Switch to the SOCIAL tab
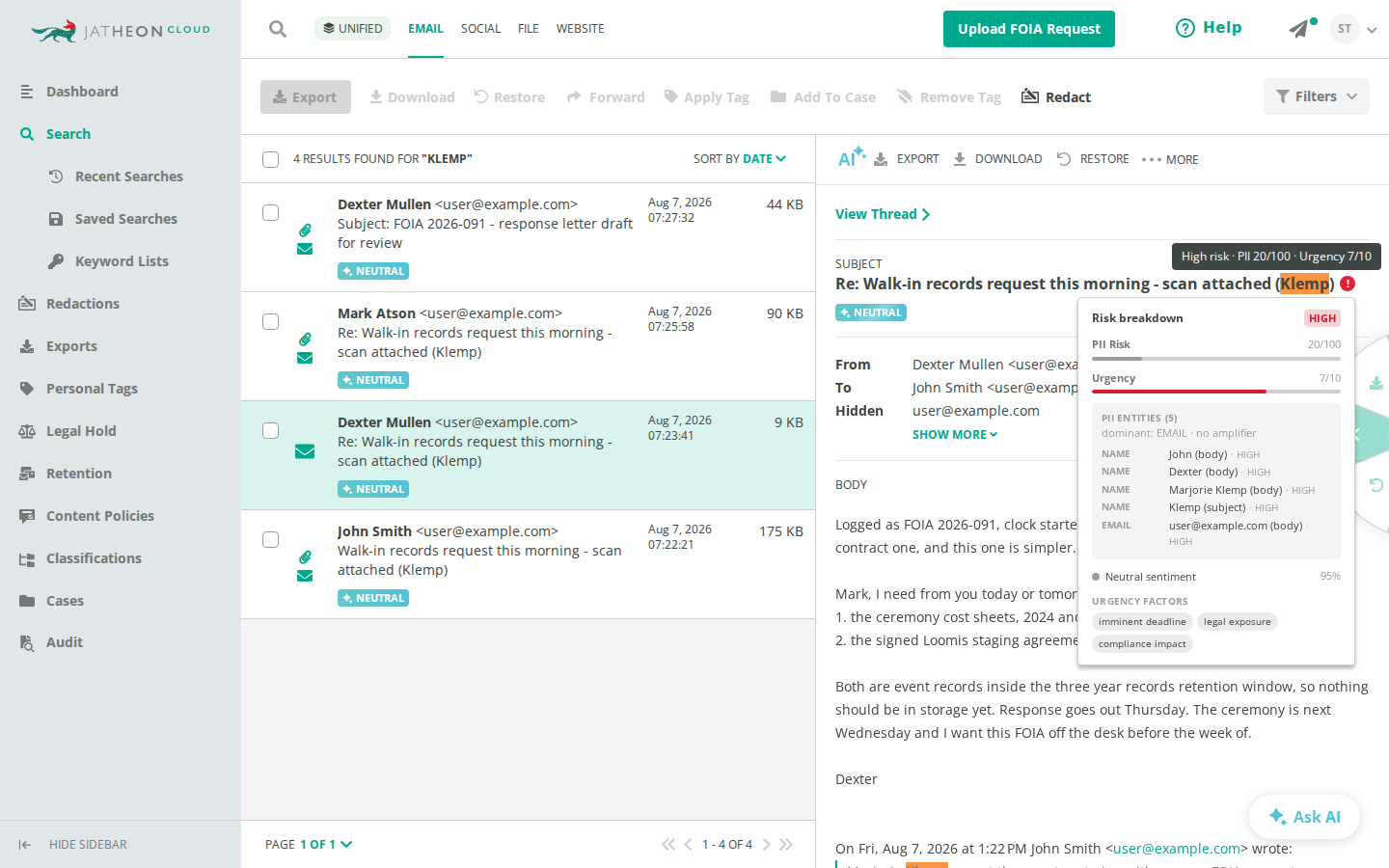The height and width of the screenshot is (868, 1389). coord(480,29)
